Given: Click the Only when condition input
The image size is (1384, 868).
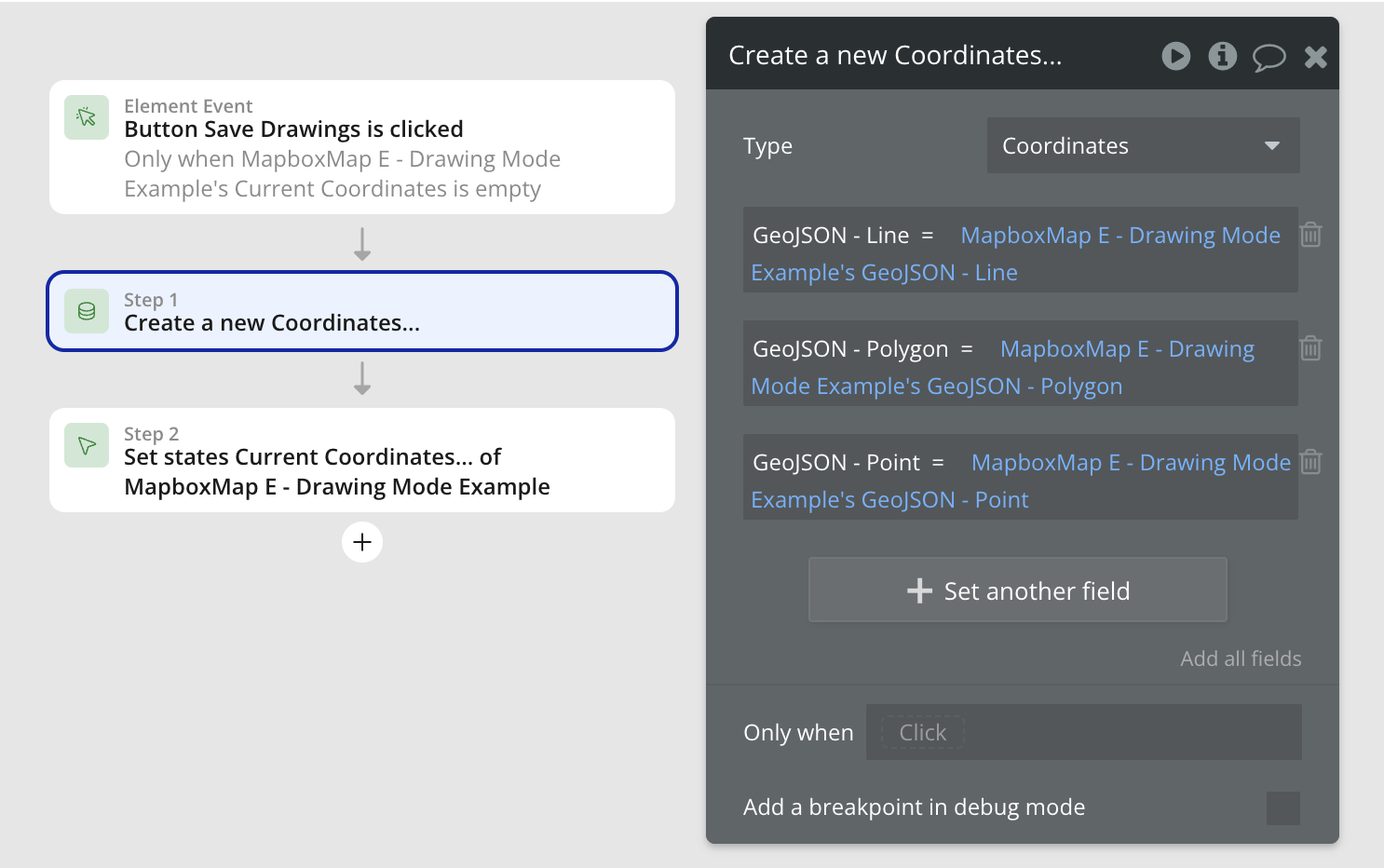Looking at the screenshot, I should click(1083, 732).
